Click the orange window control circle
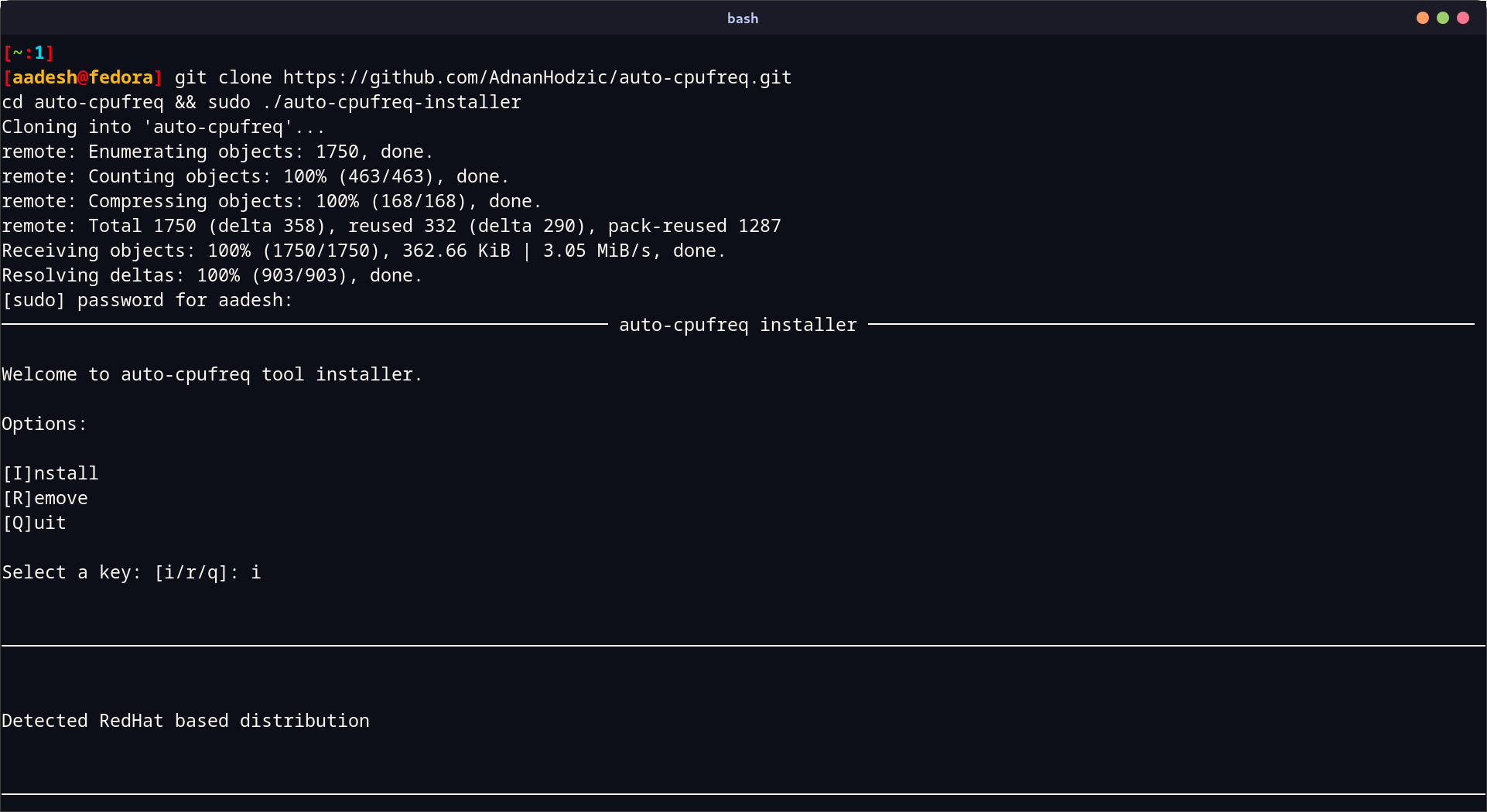Viewport: 1487px width, 812px height. pos(1423,17)
